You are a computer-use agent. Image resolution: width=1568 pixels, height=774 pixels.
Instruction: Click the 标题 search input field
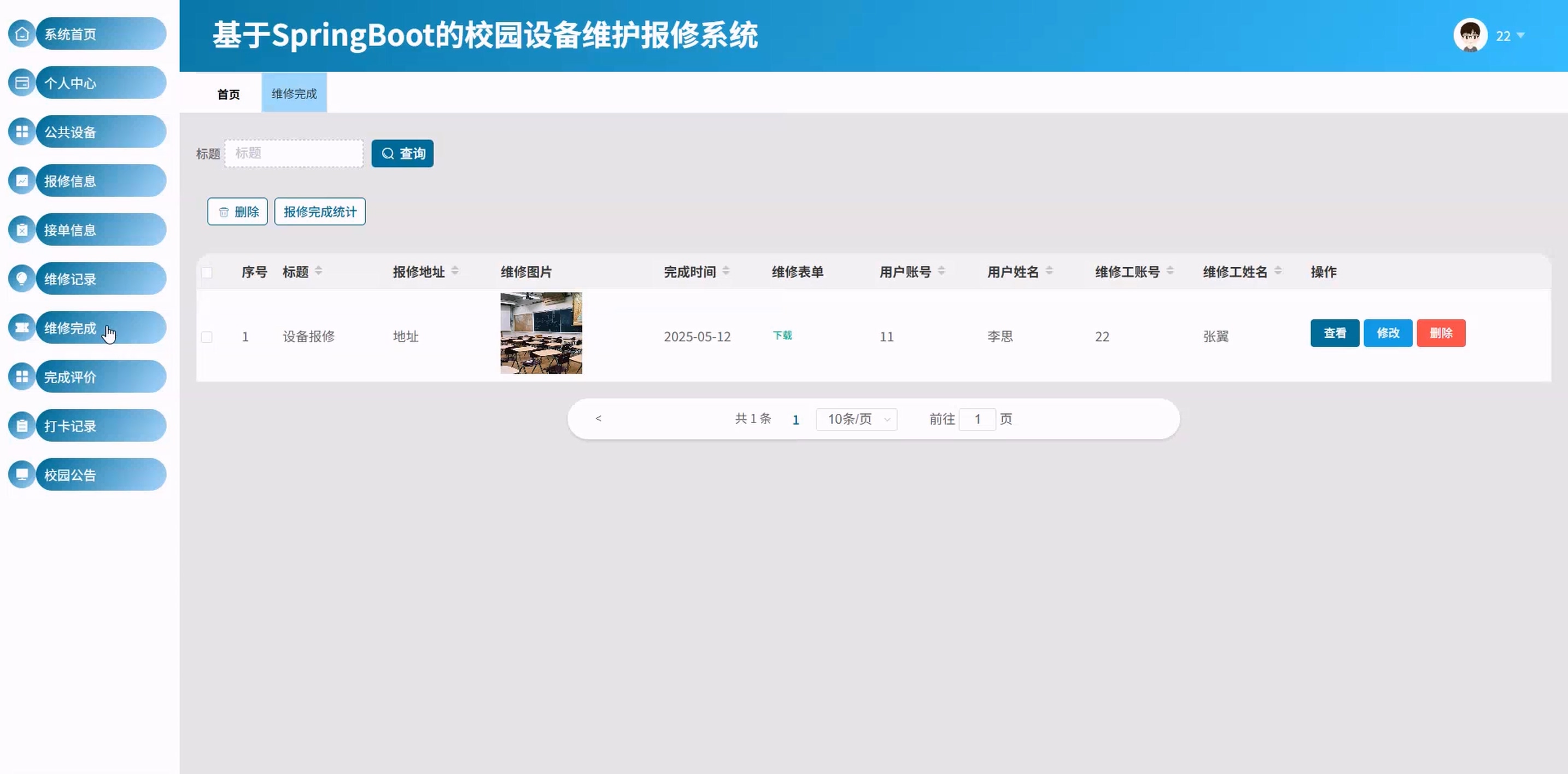tap(294, 154)
